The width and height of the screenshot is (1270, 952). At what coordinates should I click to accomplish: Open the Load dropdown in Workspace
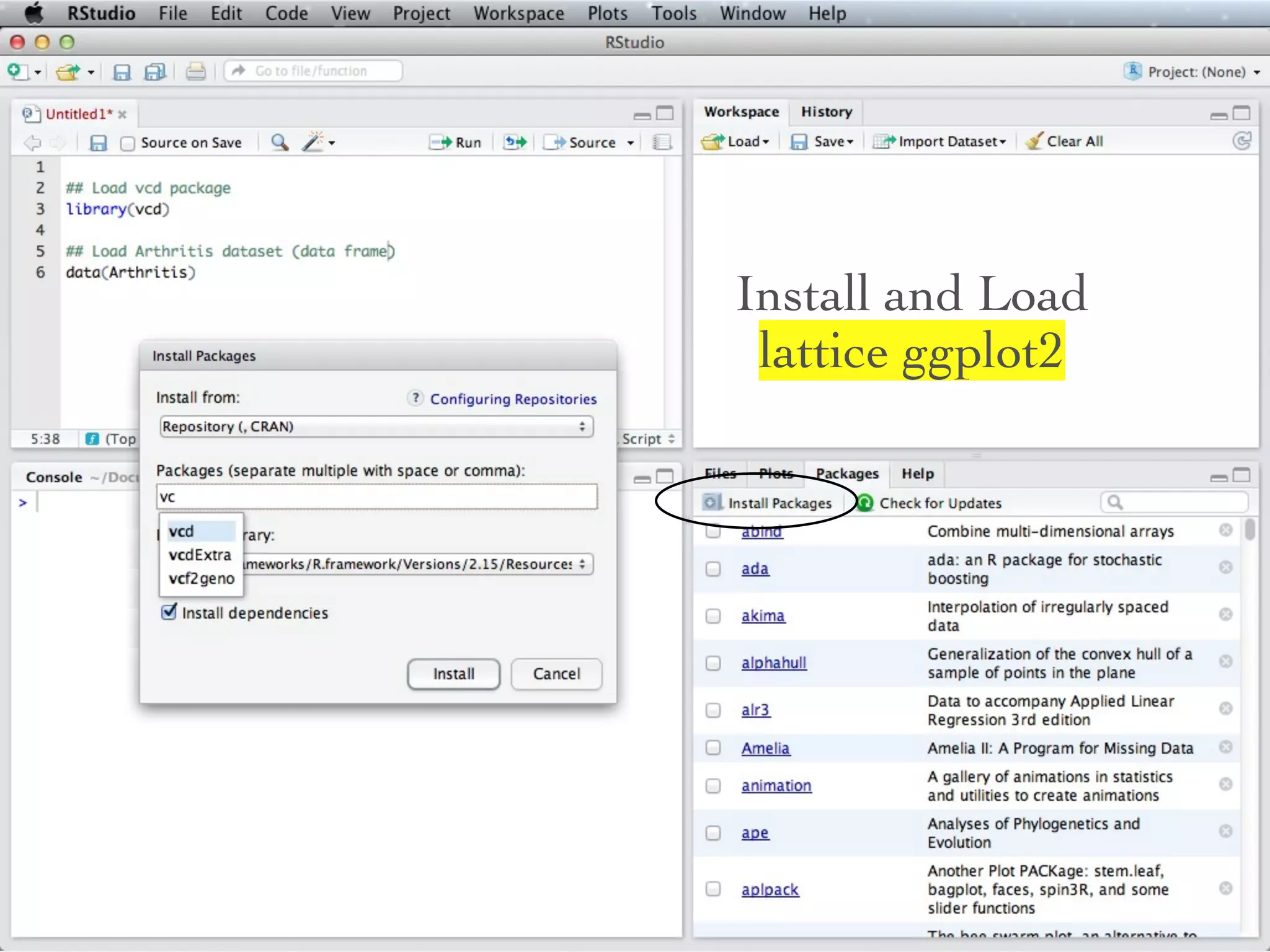tap(735, 141)
